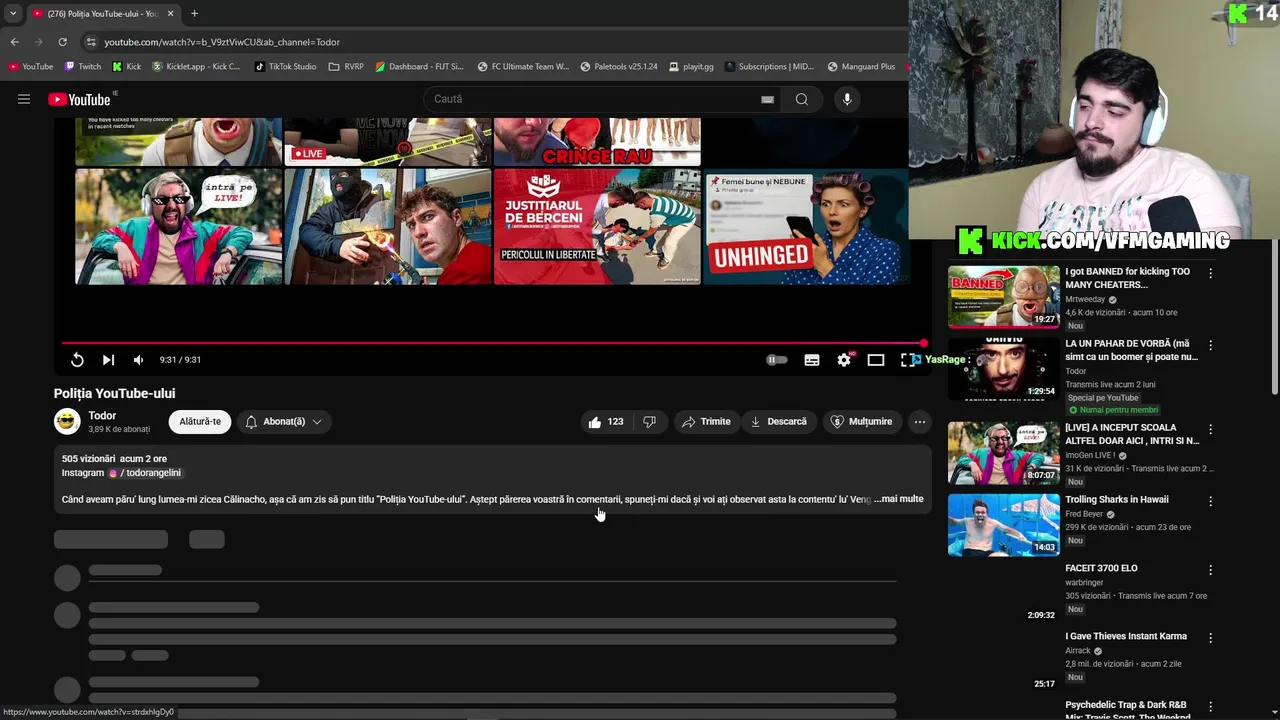Screen dimensions: 1280x720
Task: Open 'FACEIT 3700 ELO' video title
Action: tap(1101, 568)
